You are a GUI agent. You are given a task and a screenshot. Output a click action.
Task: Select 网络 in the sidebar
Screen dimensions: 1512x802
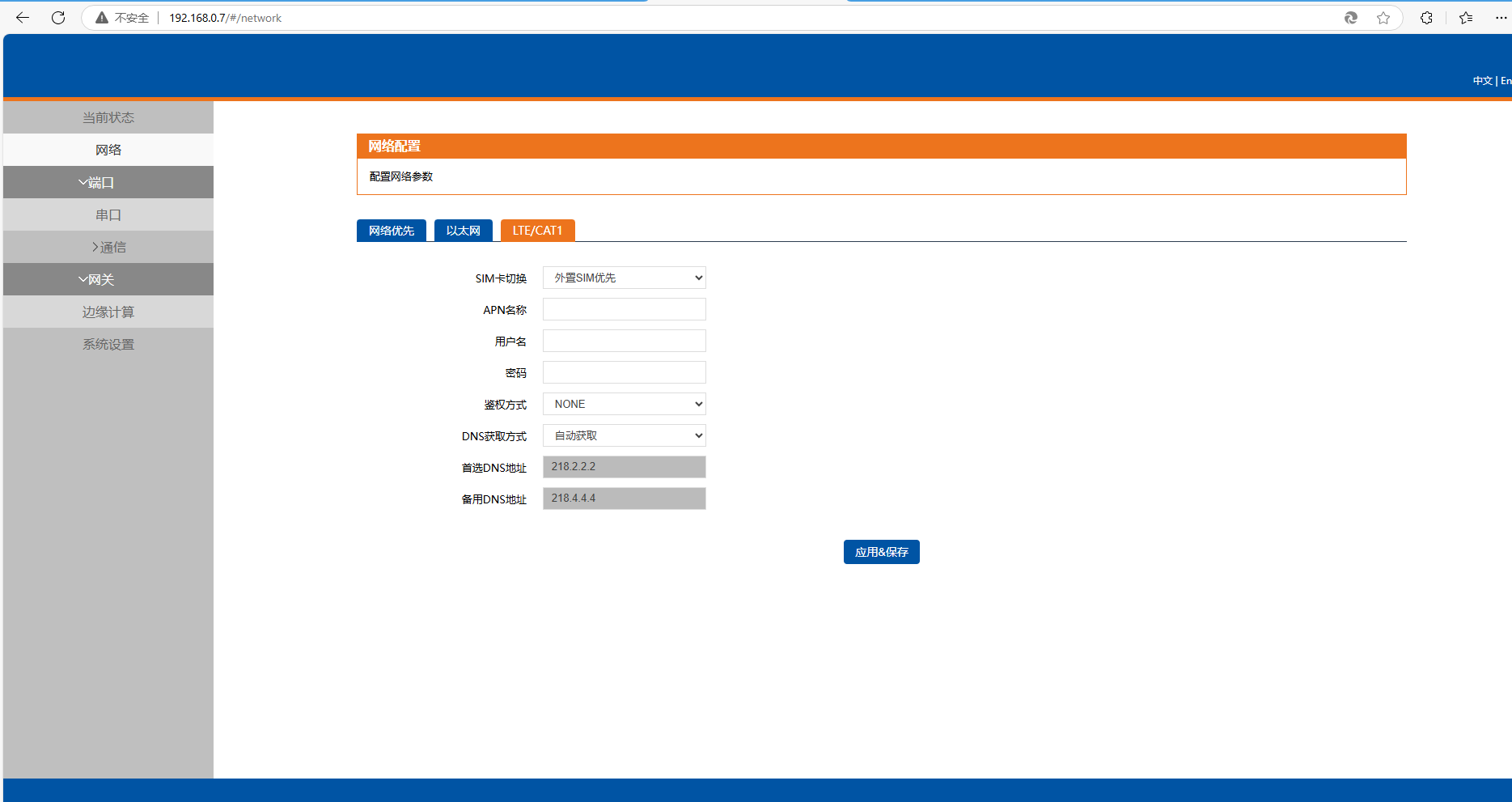pyautogui.click(x=108, y=150)
